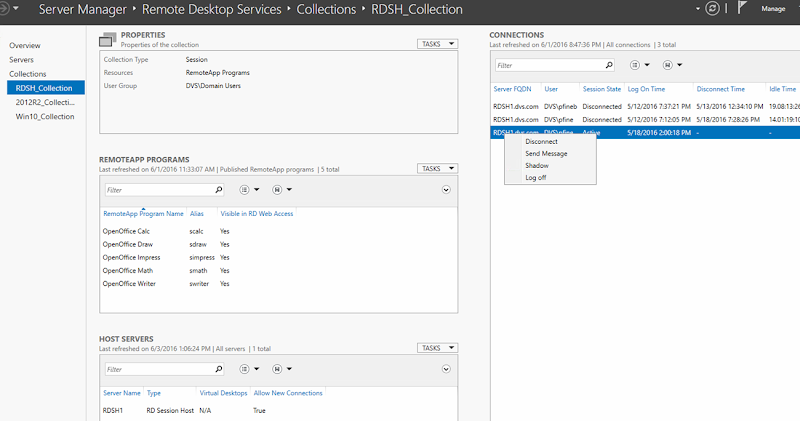Sort connections by Session State column

602,89
